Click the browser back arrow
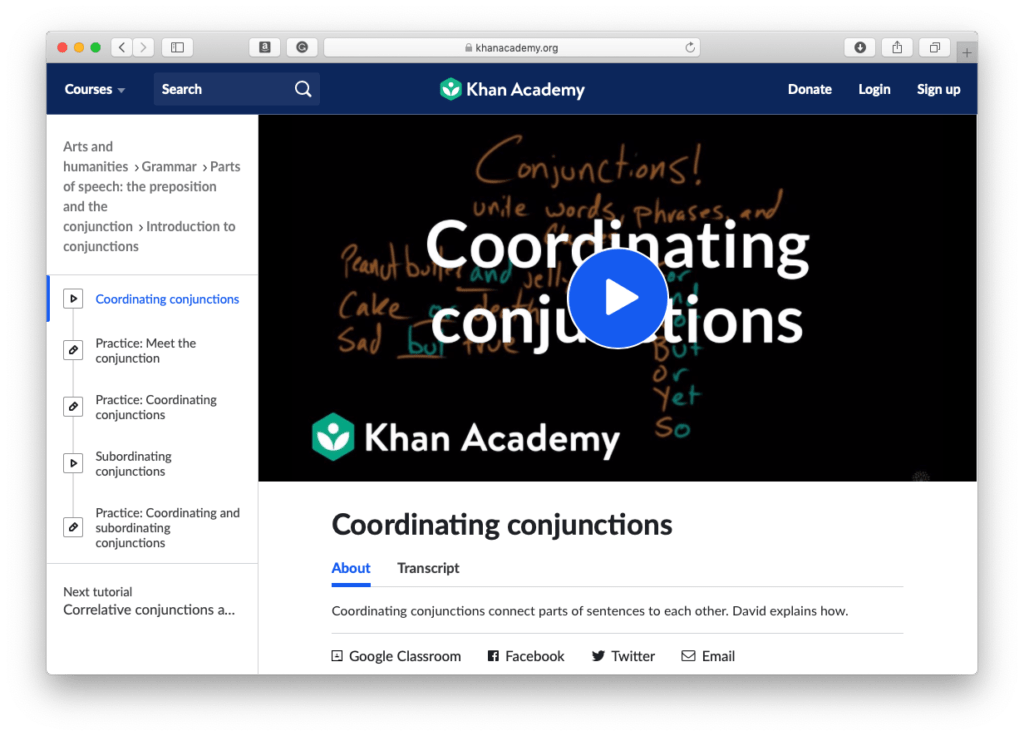 click(x=121, y=46)
